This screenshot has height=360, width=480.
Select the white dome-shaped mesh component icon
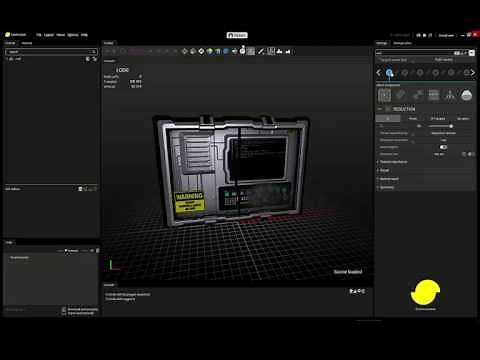pyautogui.click(x=466, y=96)
